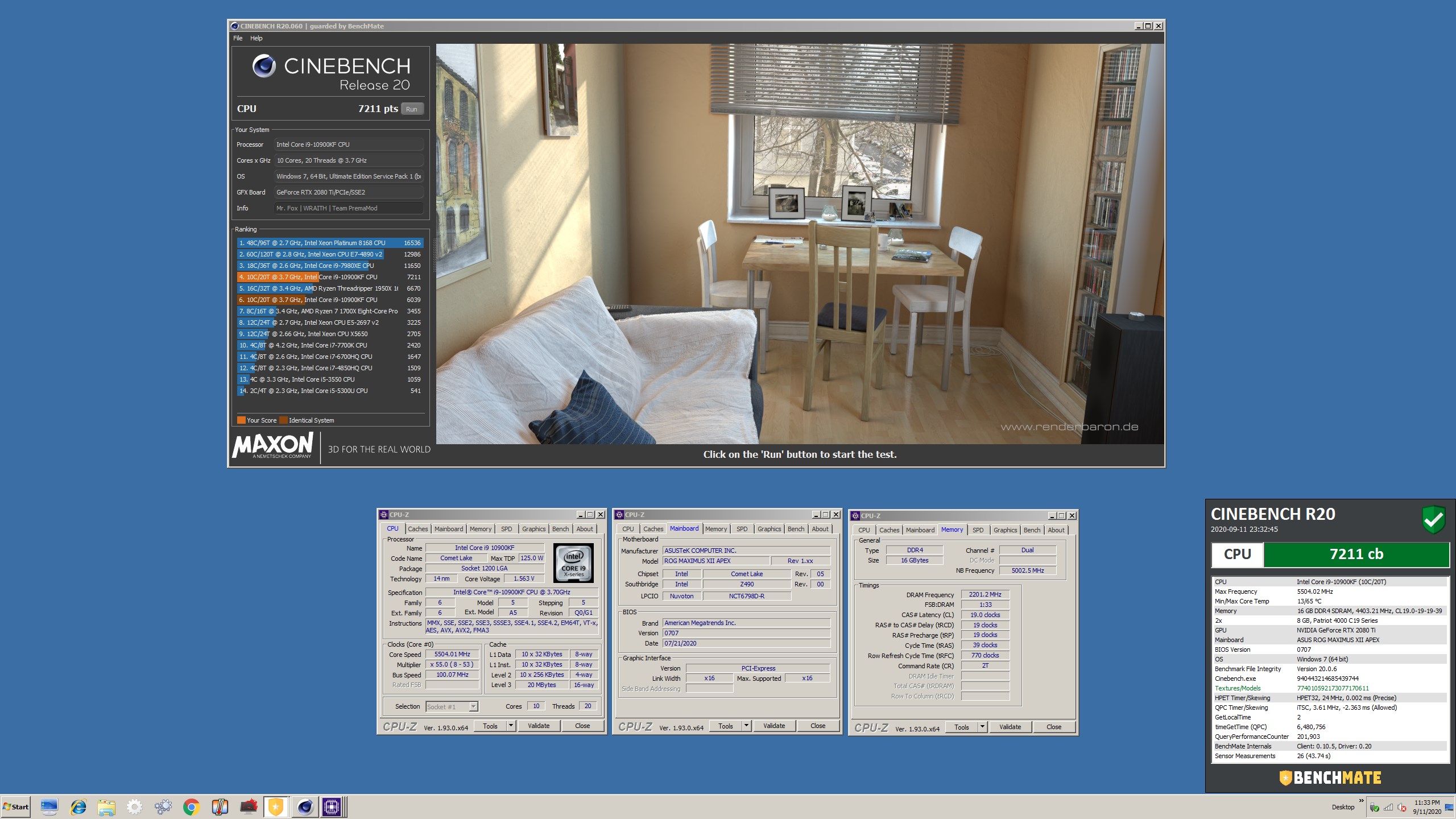
Task: Click BenchMate green shield checkmark icon
Action: (1433, 519)
